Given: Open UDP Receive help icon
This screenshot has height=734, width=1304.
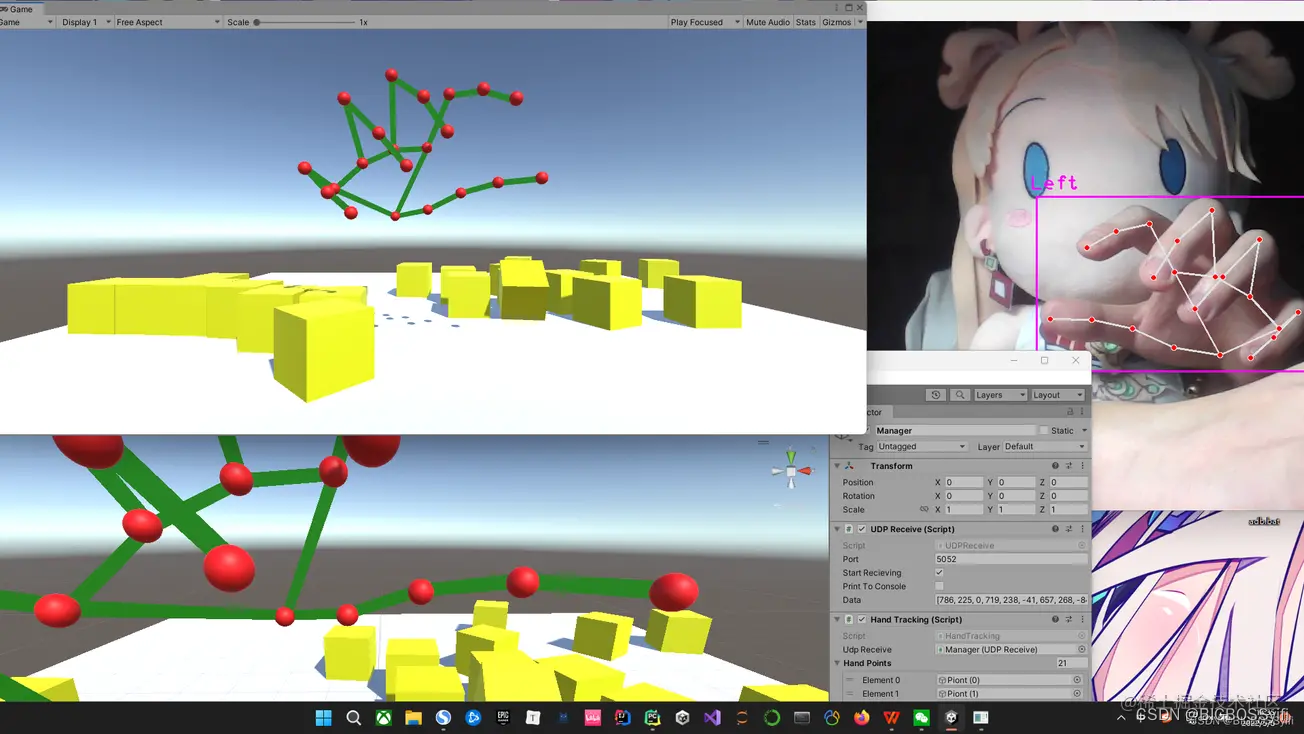Looking at the screenshot, I should (1055, 529).
